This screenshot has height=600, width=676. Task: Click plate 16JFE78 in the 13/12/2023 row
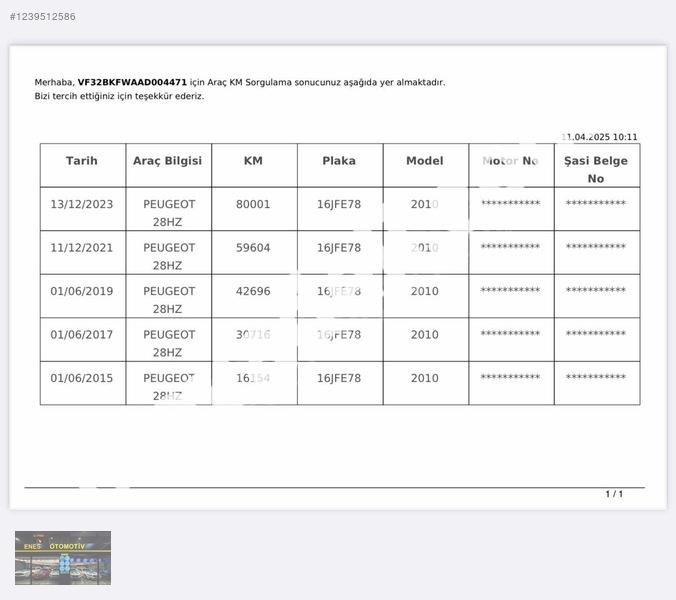pyautogui.click(x=339, y=204)
